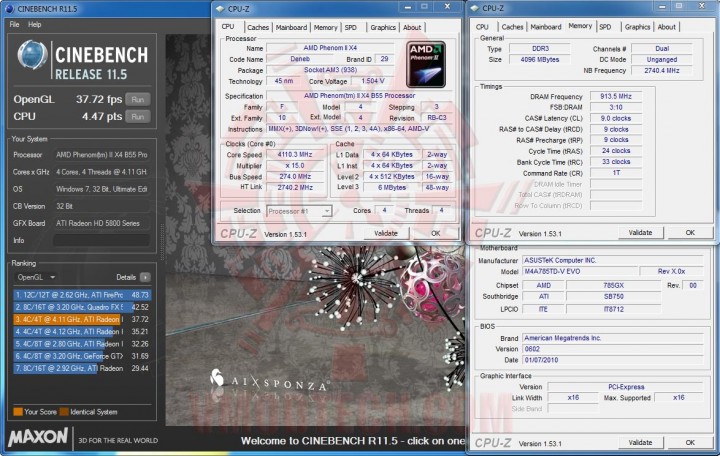Screen dimensions: 720x456
Task: Click OK in bottom CPU-Z mainboard window
Action: [x=690, y=442]
